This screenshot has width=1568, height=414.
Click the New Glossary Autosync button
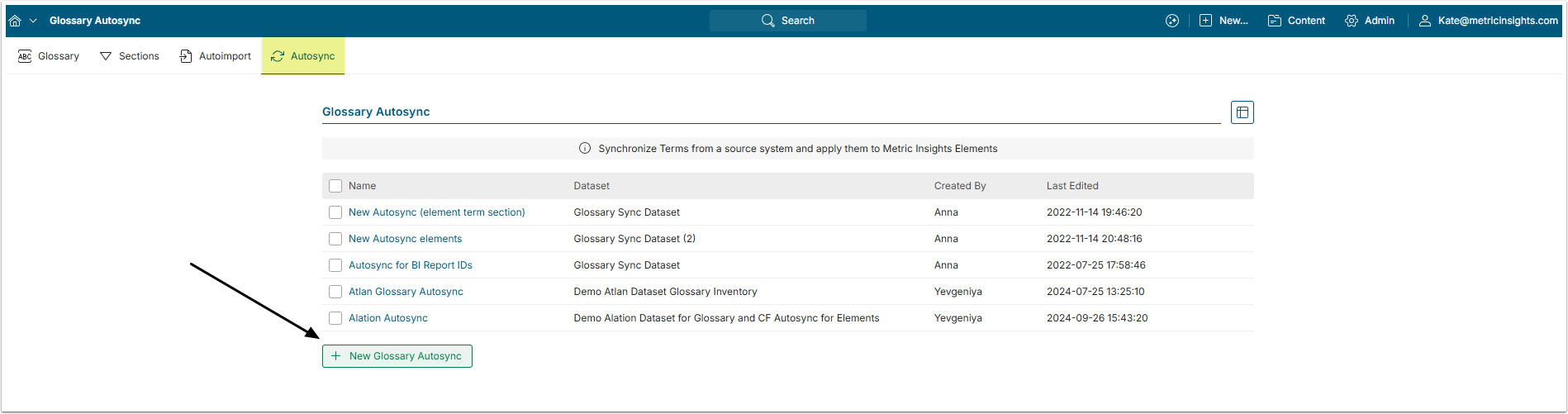point(397,356)
